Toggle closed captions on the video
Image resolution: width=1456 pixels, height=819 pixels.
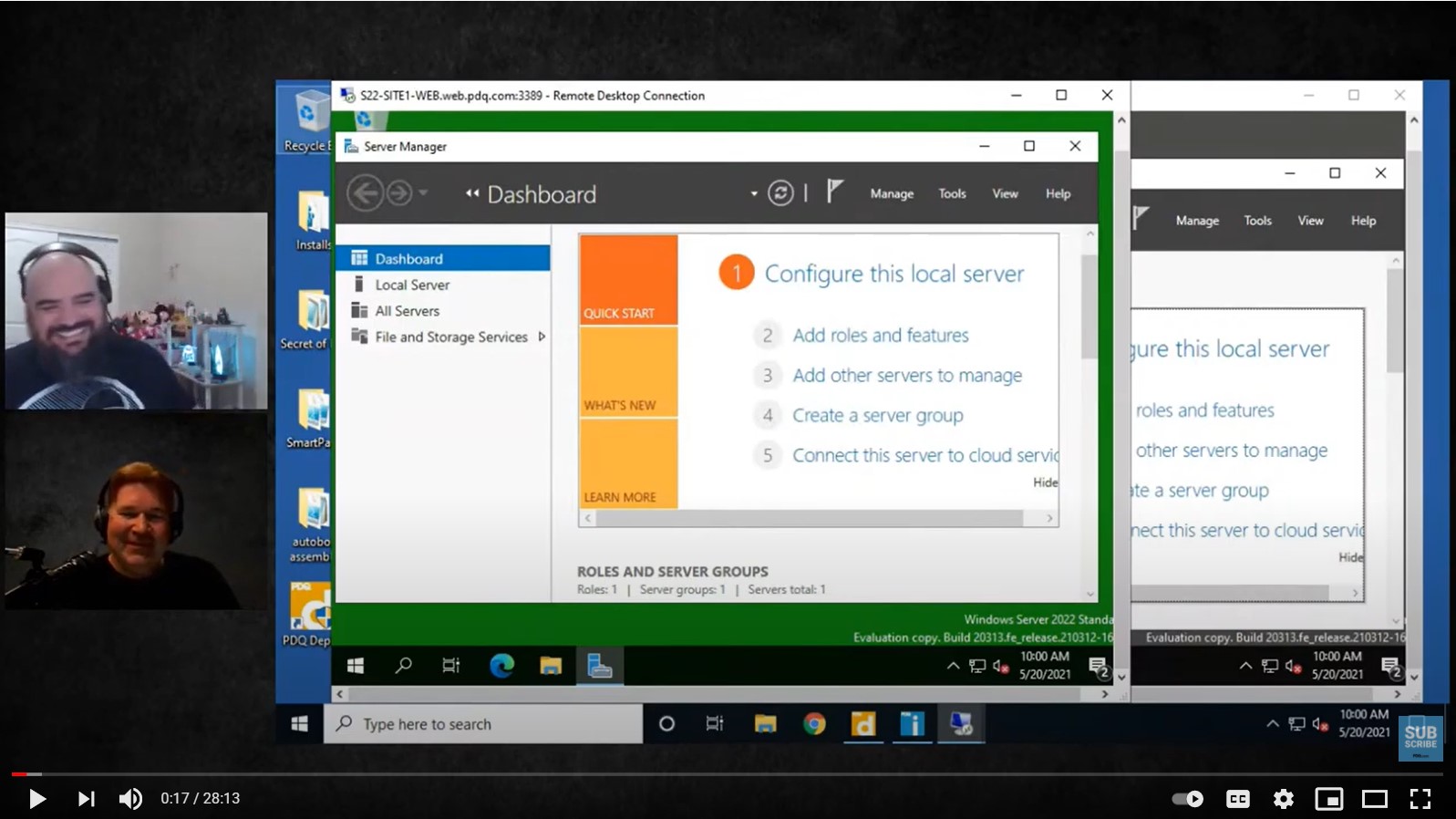pos(1237,799)
